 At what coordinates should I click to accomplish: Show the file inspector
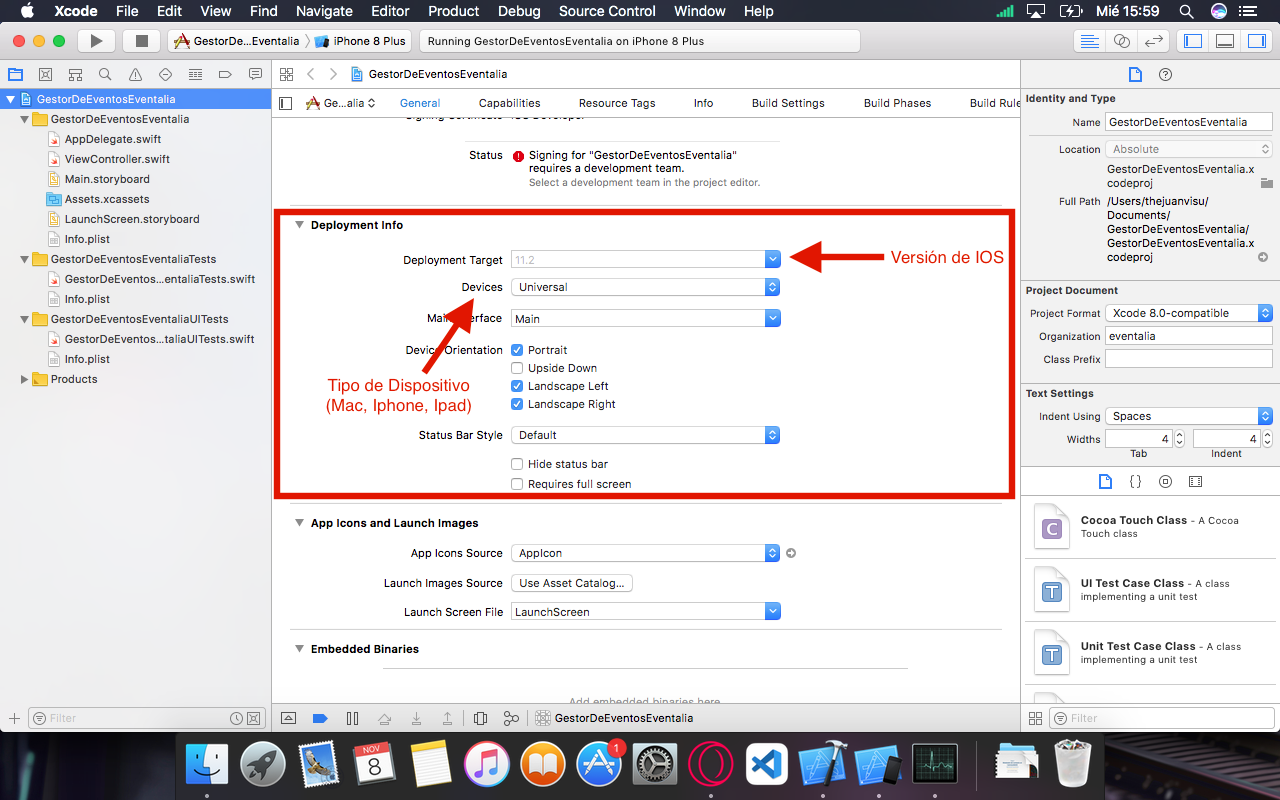1135,75
